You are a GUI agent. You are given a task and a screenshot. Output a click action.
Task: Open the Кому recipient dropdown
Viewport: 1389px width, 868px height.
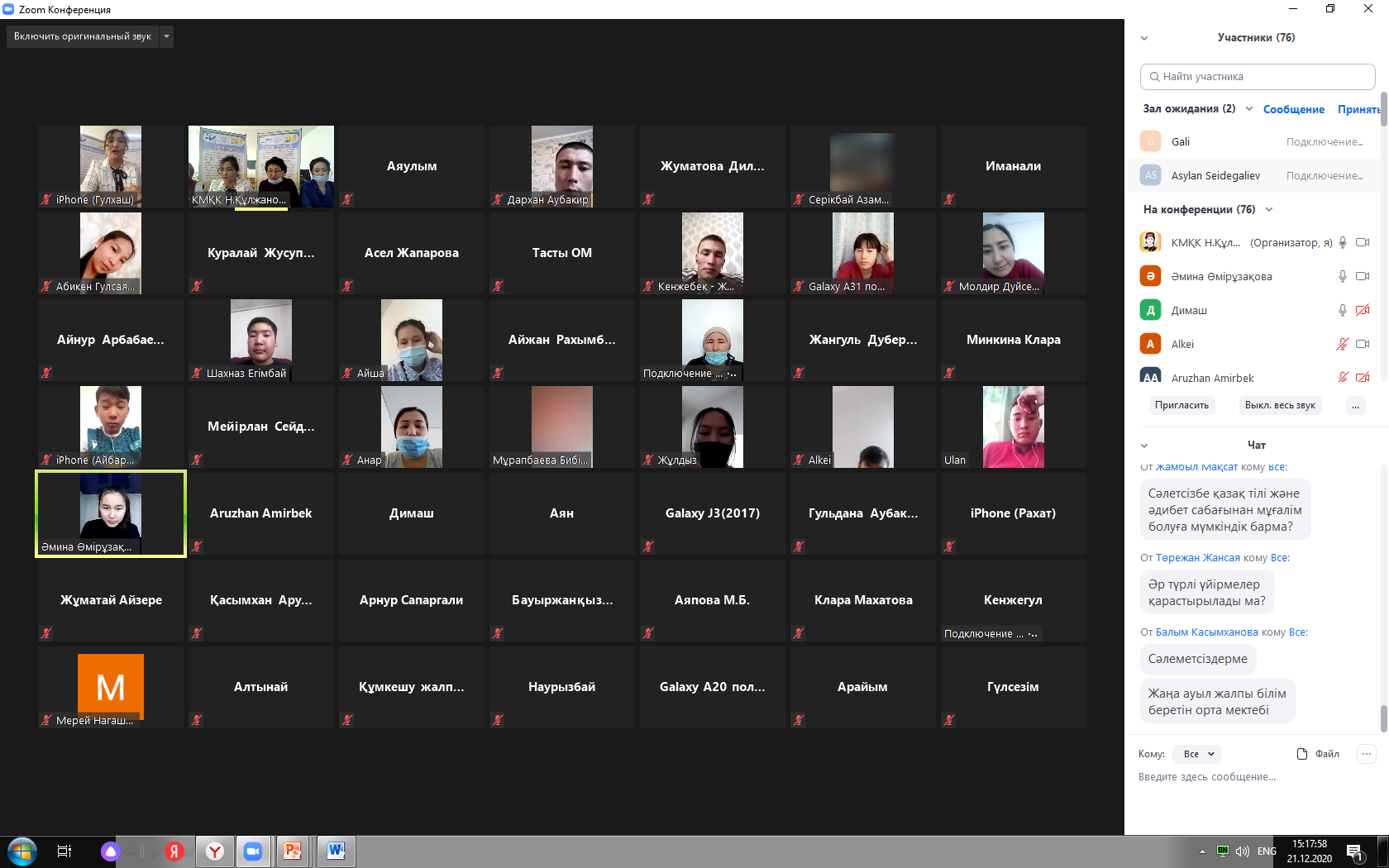tap(1196, 754)
